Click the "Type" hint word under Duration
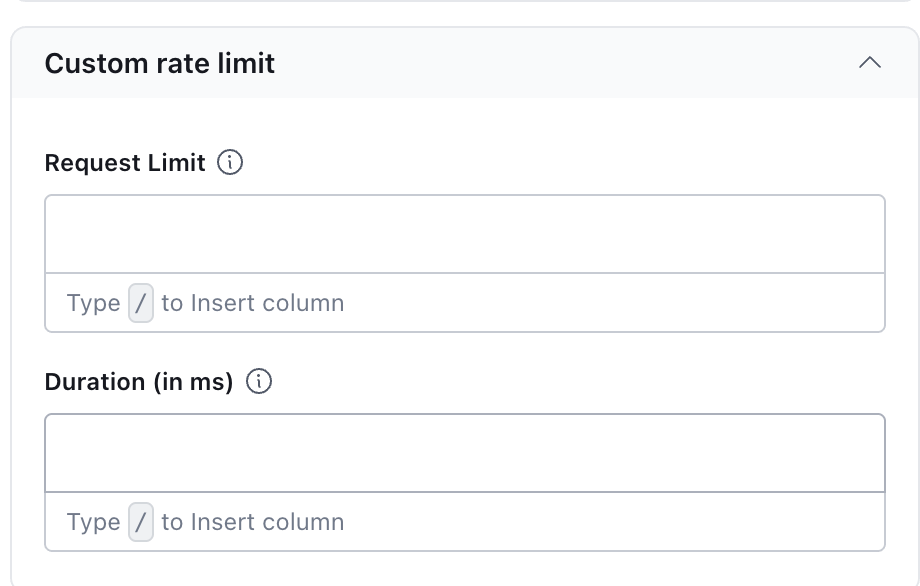The width and height of the screenshot is (920, 586). coord(93,522)
